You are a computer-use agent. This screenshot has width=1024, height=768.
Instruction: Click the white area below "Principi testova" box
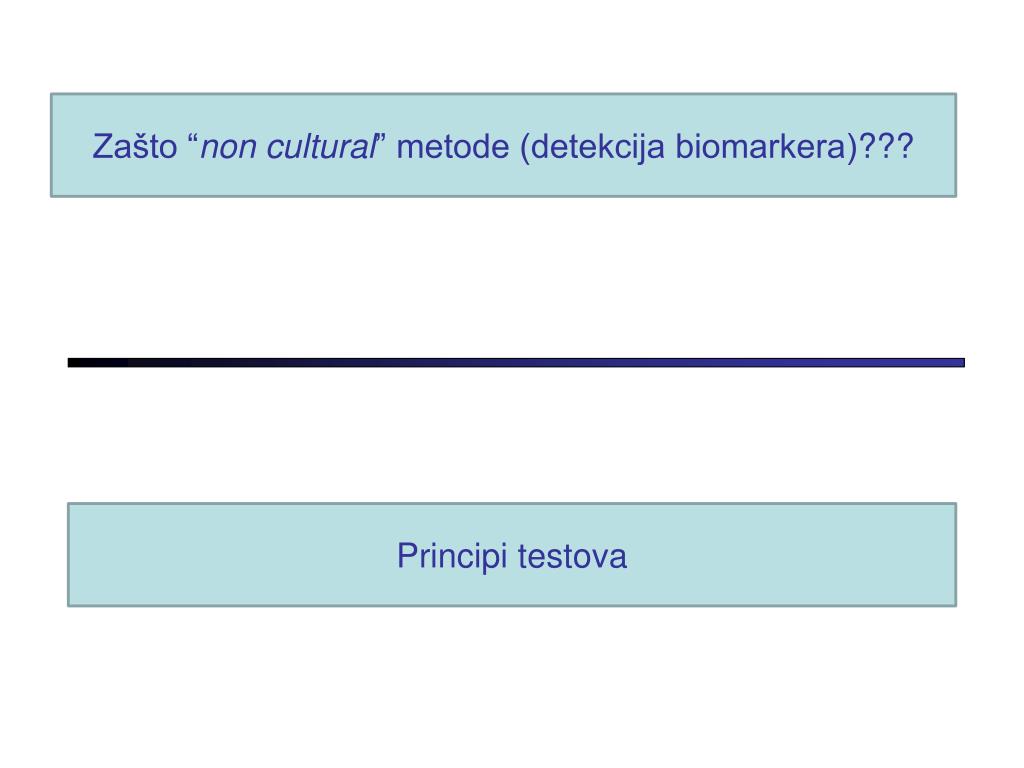click(512, 686)
